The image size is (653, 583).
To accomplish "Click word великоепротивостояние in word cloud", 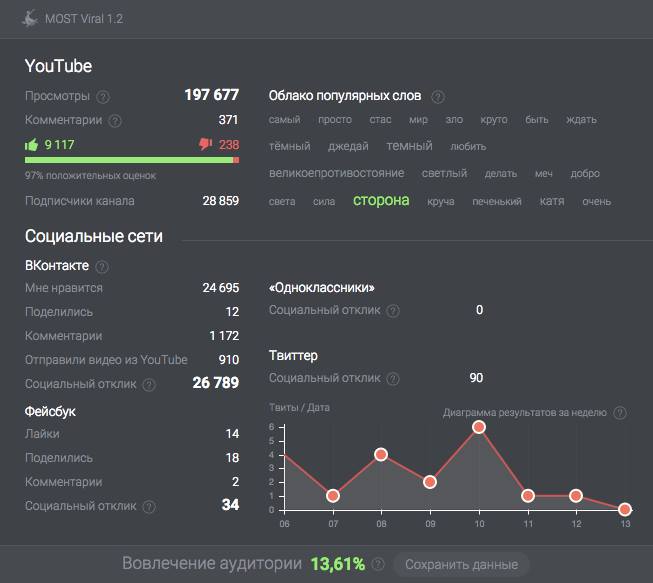I will (x=336, y=173).
